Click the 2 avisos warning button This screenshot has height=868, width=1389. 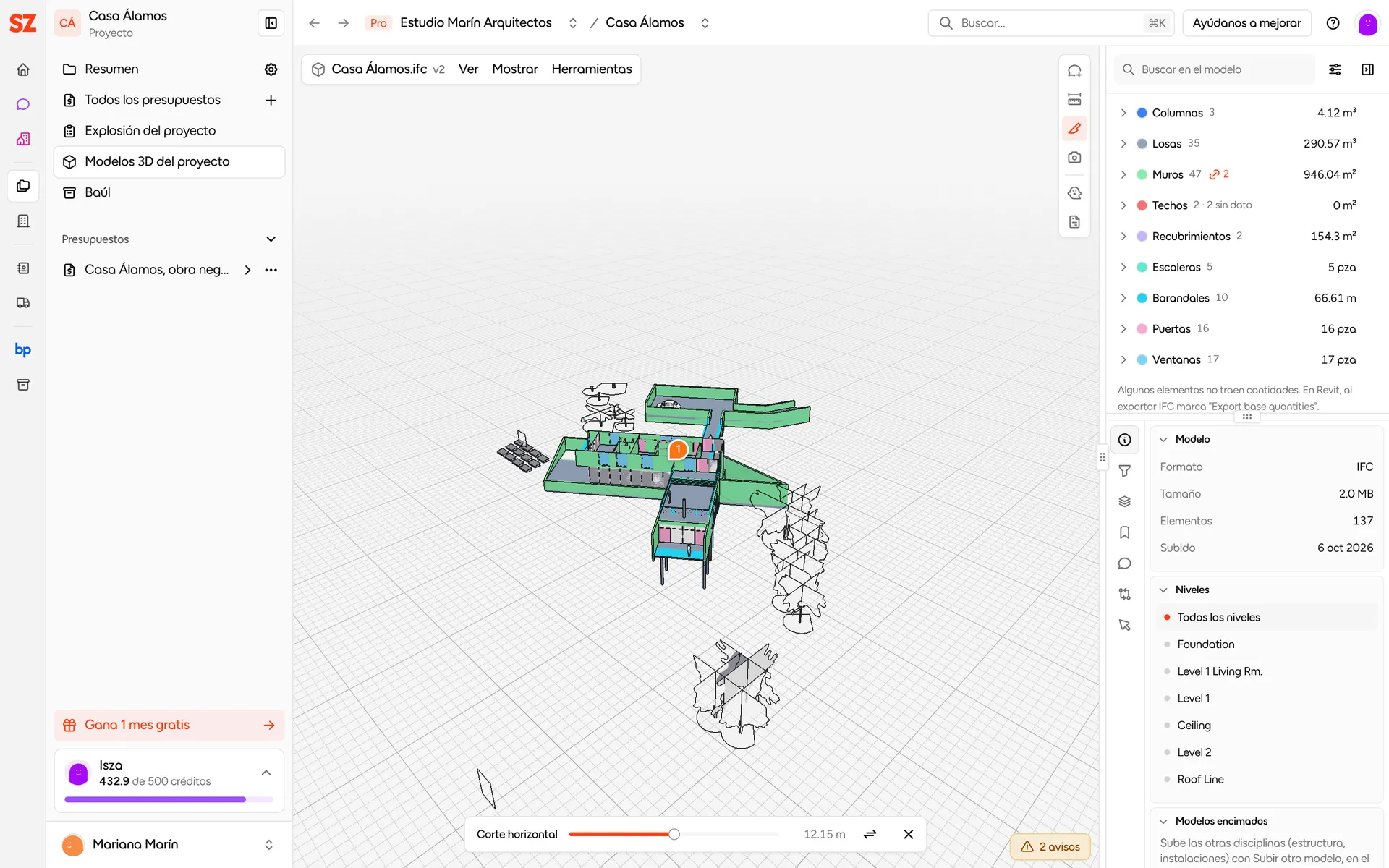coord(1050,847)
